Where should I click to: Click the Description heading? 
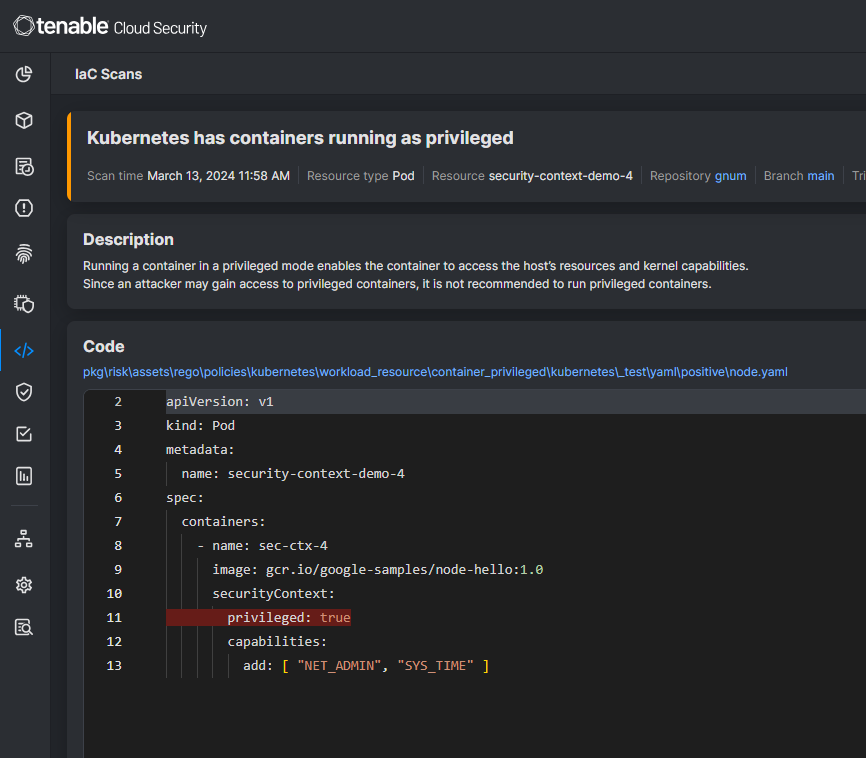[128, 239]
